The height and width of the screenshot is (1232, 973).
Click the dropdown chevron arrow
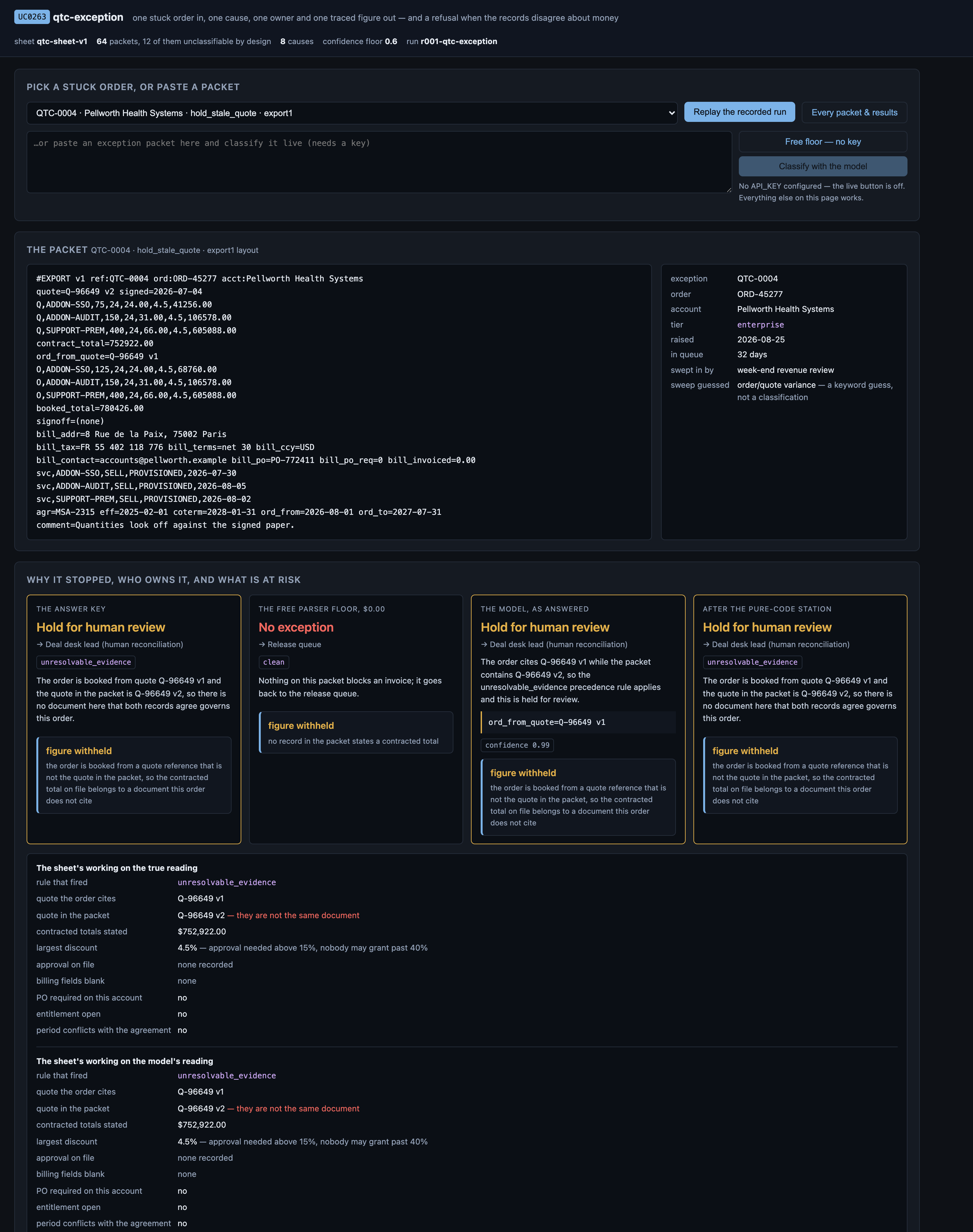point(671,113)
